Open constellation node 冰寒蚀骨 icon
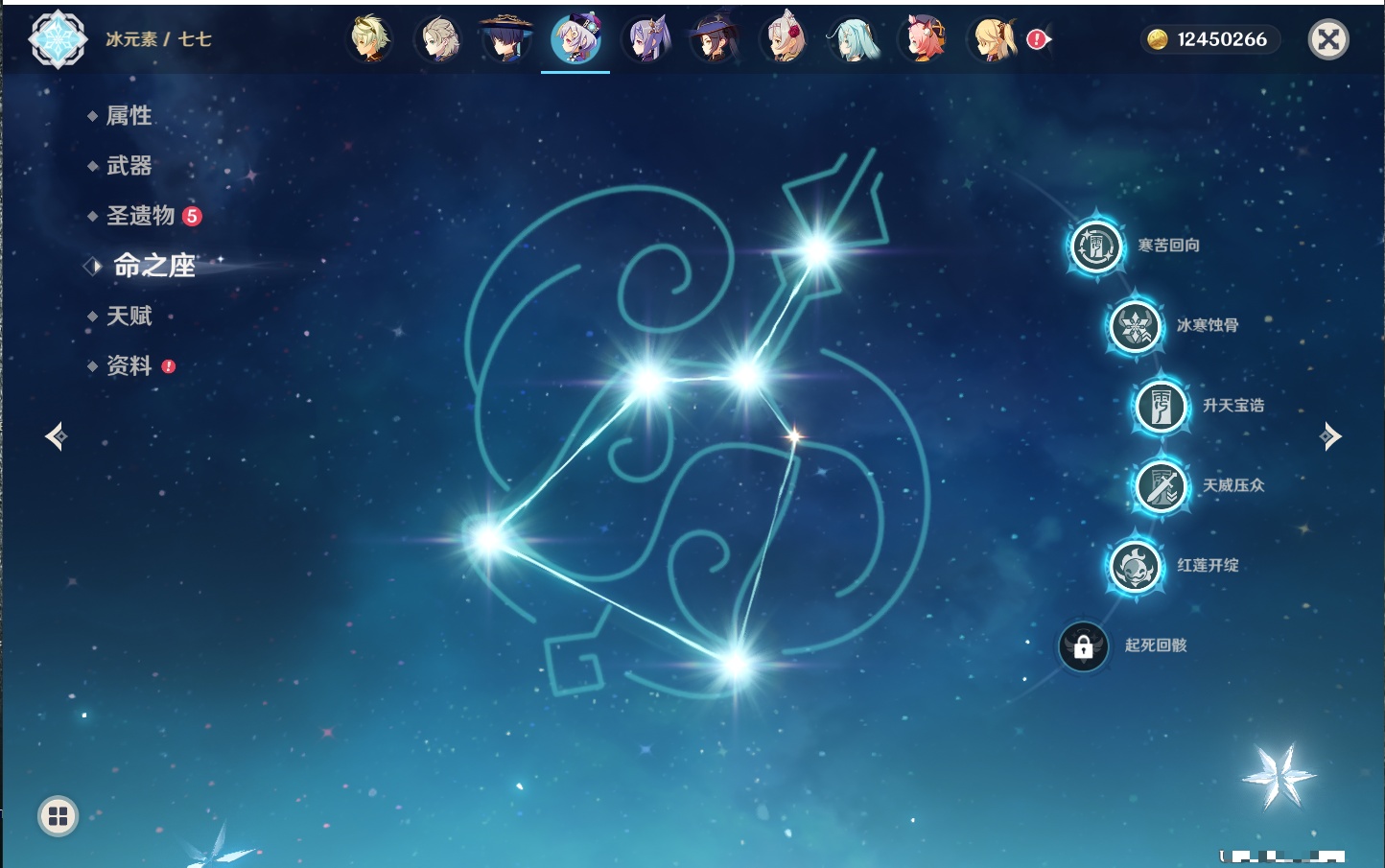 [1135, 326]
